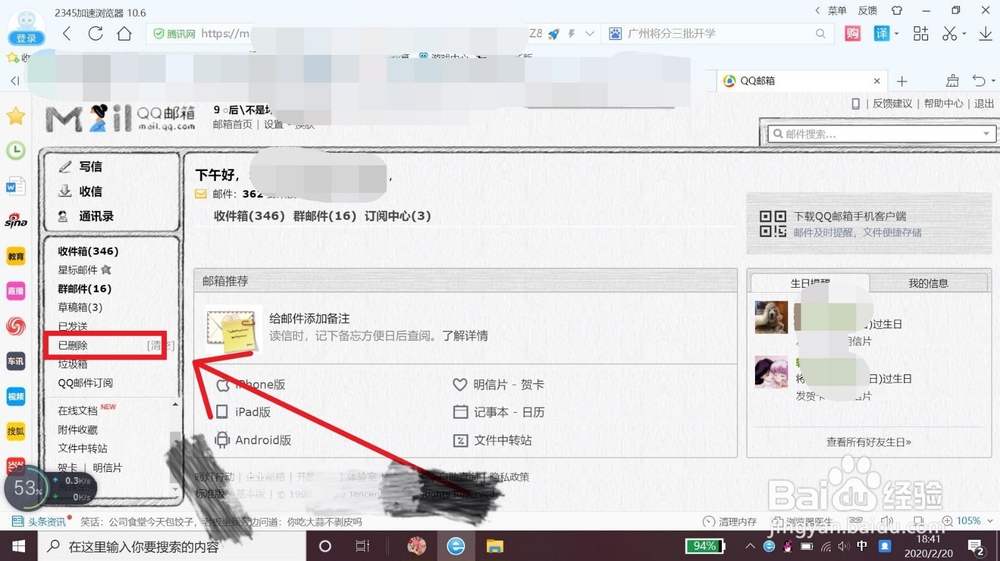Click 订阅中心(3) link
This screenshot has width=1000, height=561.
[398, 215]
